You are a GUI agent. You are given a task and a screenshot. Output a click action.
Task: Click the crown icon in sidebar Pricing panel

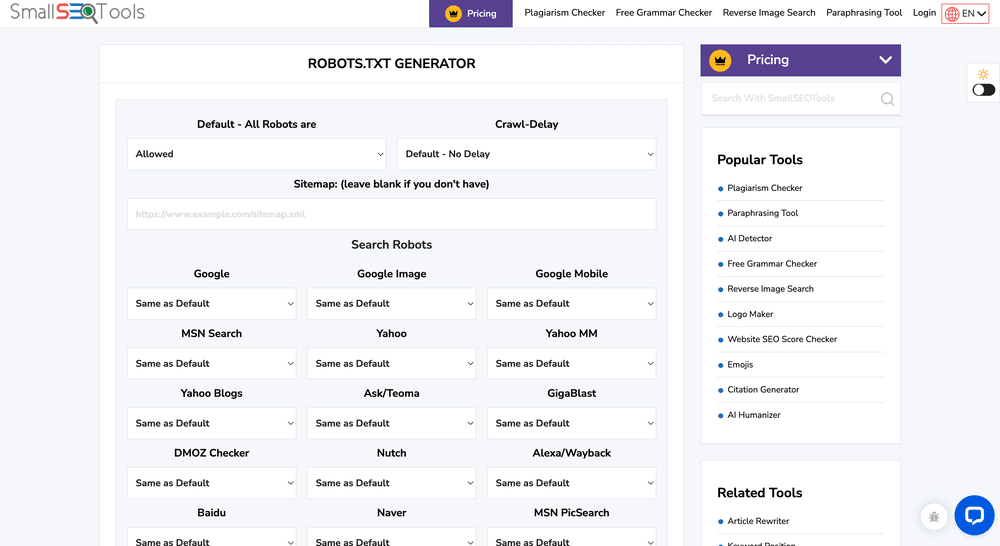(x=720, y=61)
